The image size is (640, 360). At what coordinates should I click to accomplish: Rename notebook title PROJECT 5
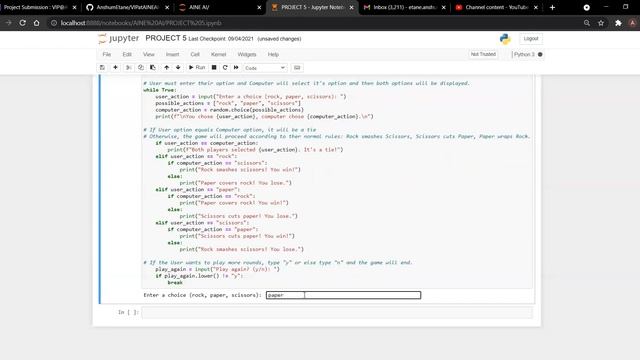pos(166,38)
